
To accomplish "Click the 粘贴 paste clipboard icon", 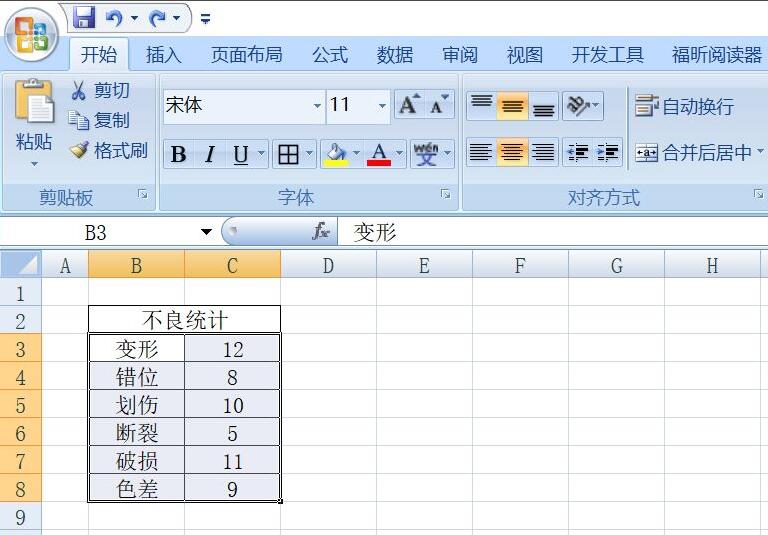I will pyautogui.click(x=34, y=101).
